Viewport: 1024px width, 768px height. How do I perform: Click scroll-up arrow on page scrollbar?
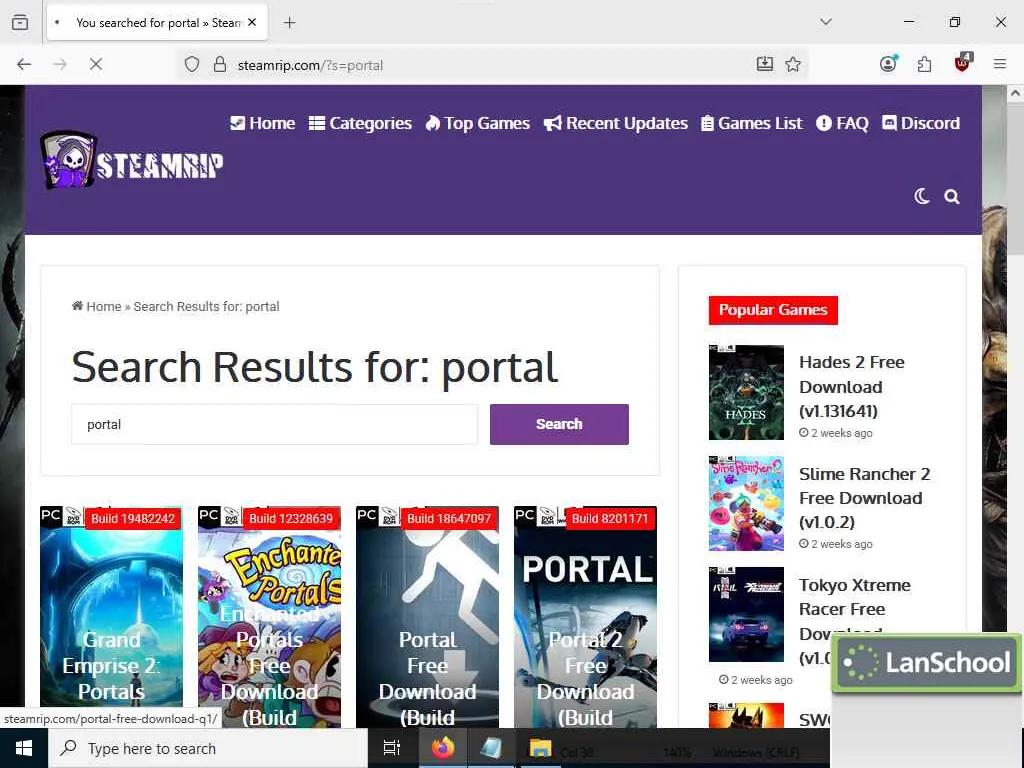pyautogui.click(x=1015, y=93)
